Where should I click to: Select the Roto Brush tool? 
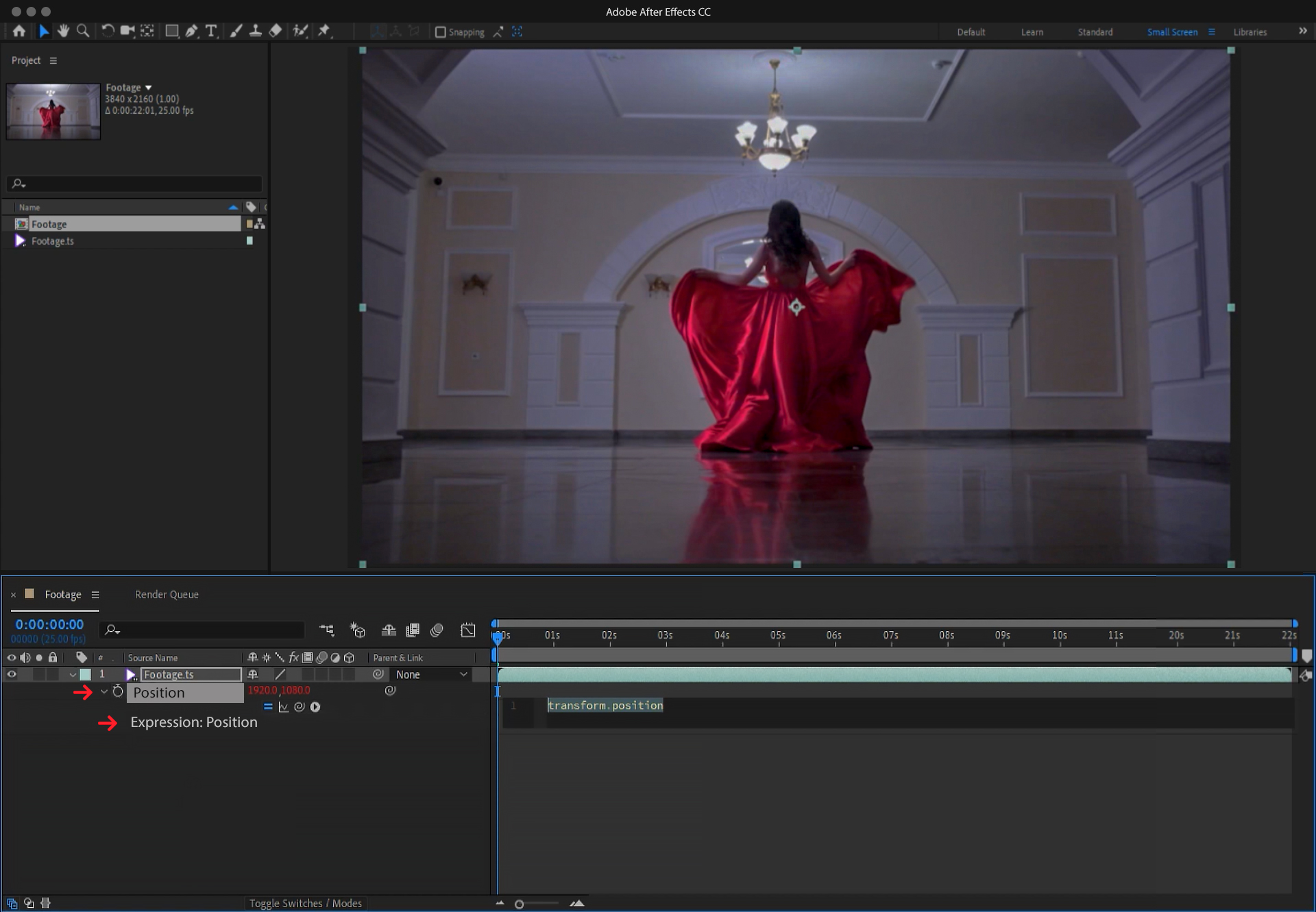(300, 31)
